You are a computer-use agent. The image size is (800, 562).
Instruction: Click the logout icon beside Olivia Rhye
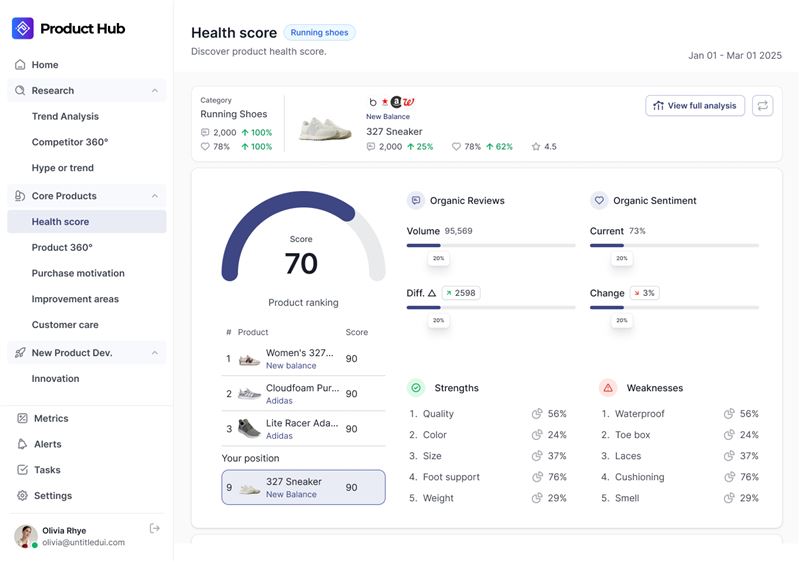pyautogui.click(x=155, y=529)
